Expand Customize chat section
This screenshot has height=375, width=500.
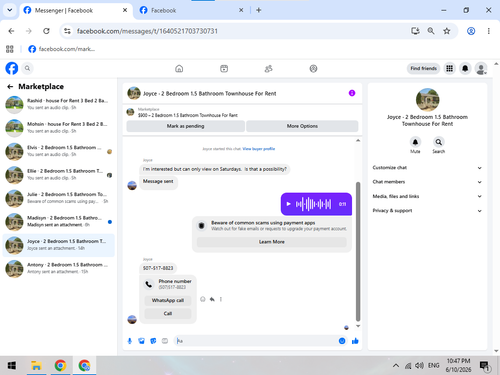click(427, 168)
